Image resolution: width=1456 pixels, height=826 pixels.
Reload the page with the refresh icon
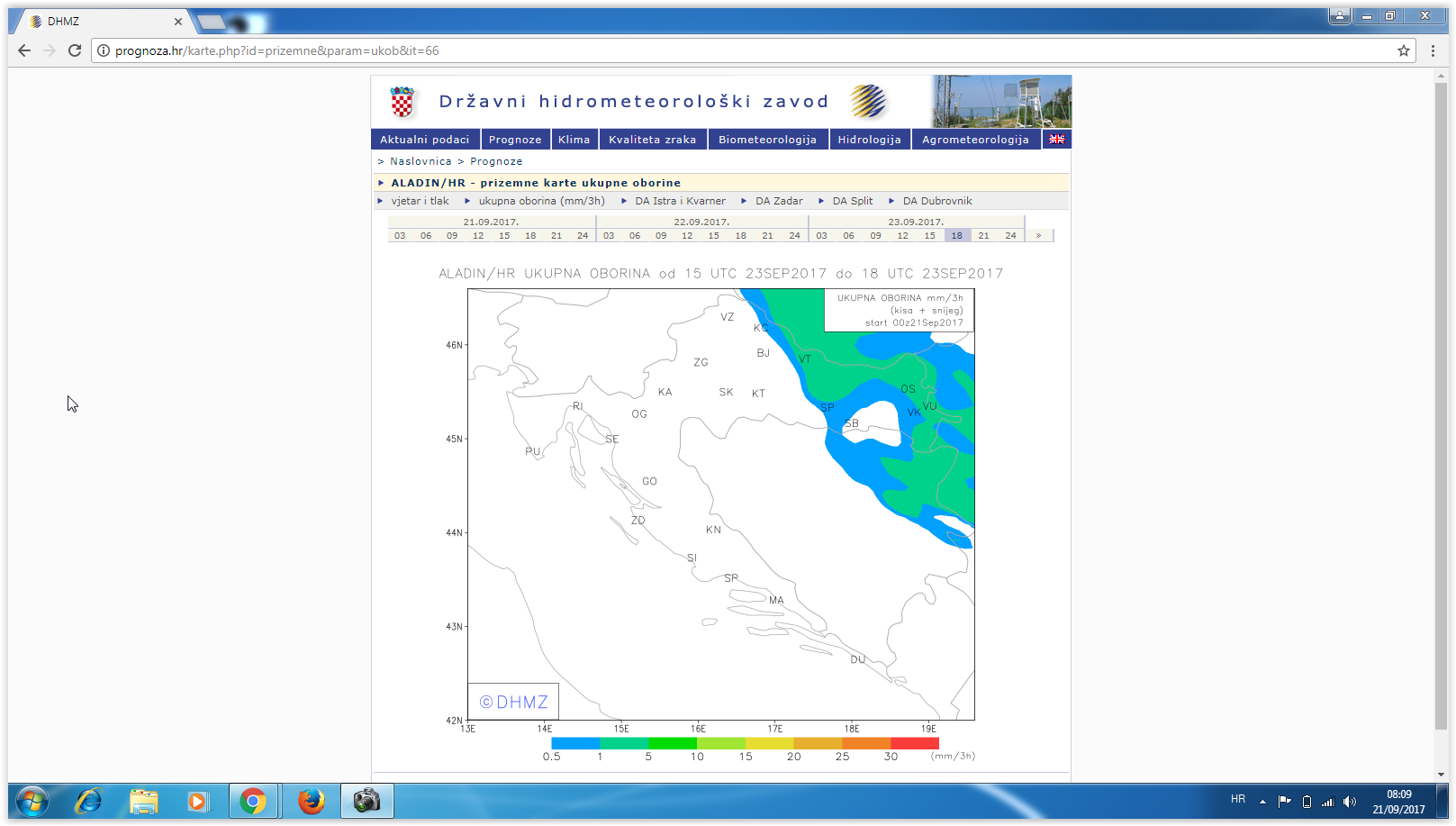(x=75, y=50)
